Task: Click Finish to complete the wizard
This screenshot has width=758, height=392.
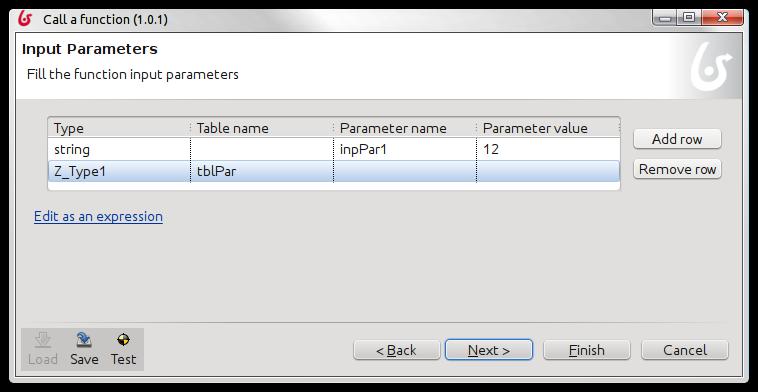Action: 586,350
